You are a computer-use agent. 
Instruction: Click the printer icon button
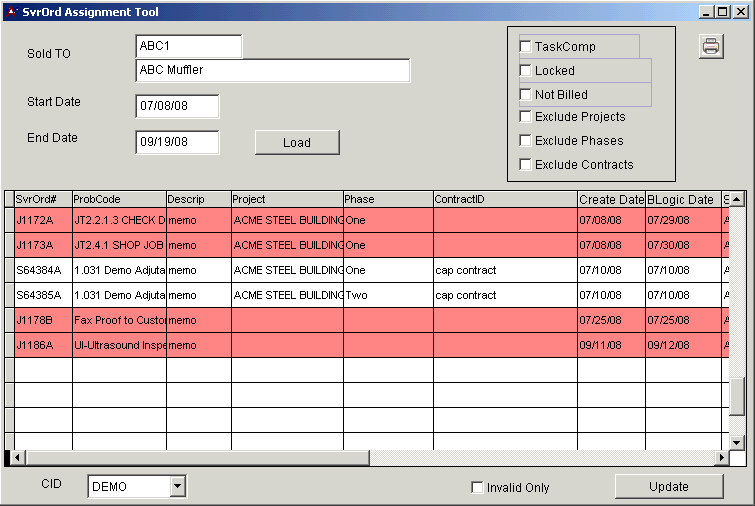[x=711, y=47]
